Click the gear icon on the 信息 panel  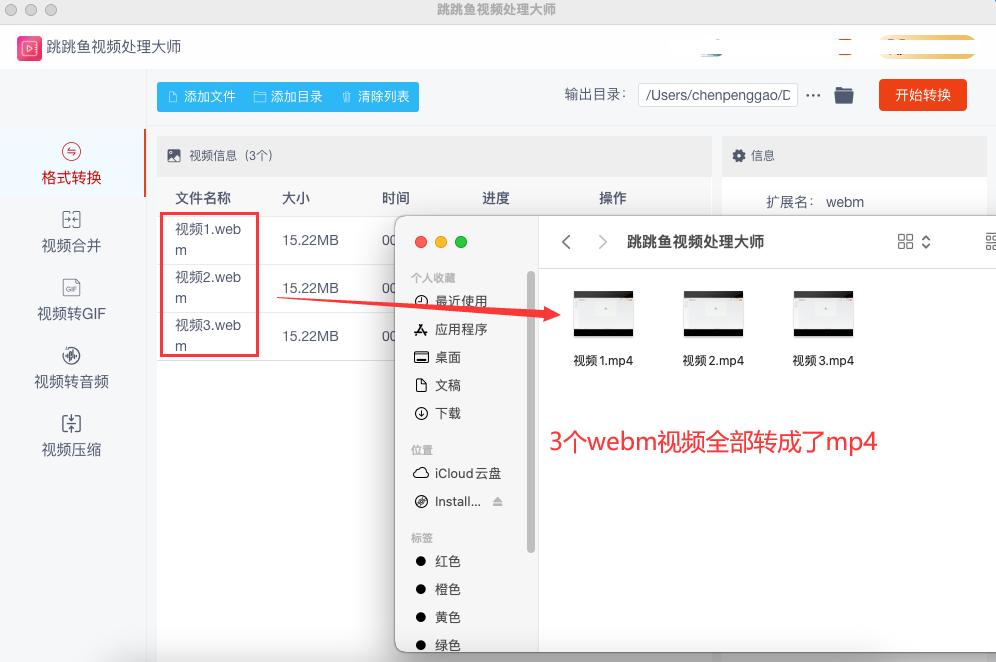740,156
